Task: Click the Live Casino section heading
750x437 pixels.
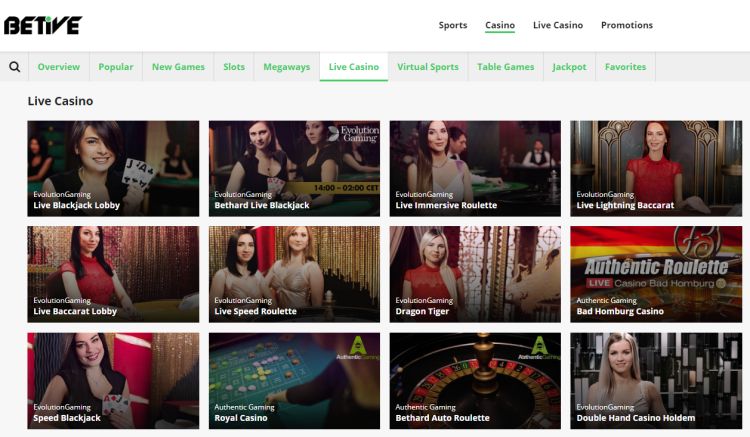Action: (x=60, y=101)
